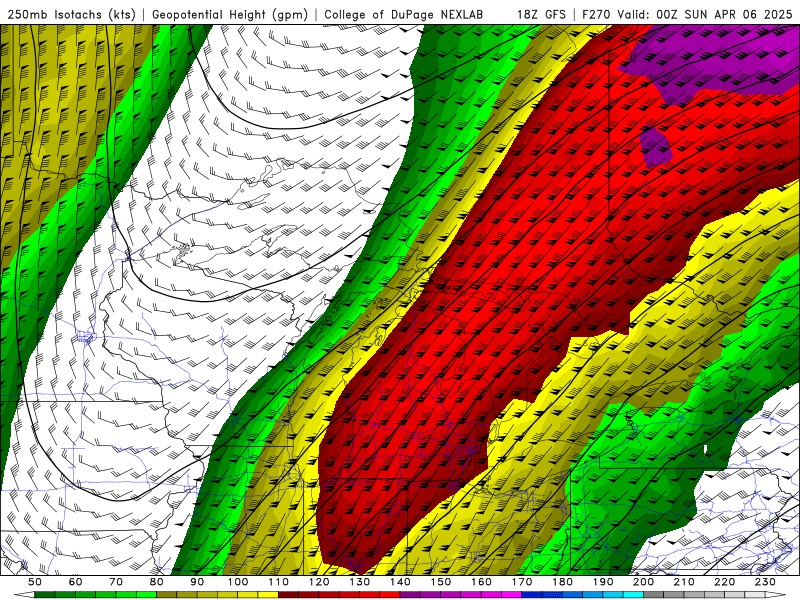The height and width of the screenshot is (600, 800).
Task: Click the 200 label on the color scale
Action: coord(643,582)
